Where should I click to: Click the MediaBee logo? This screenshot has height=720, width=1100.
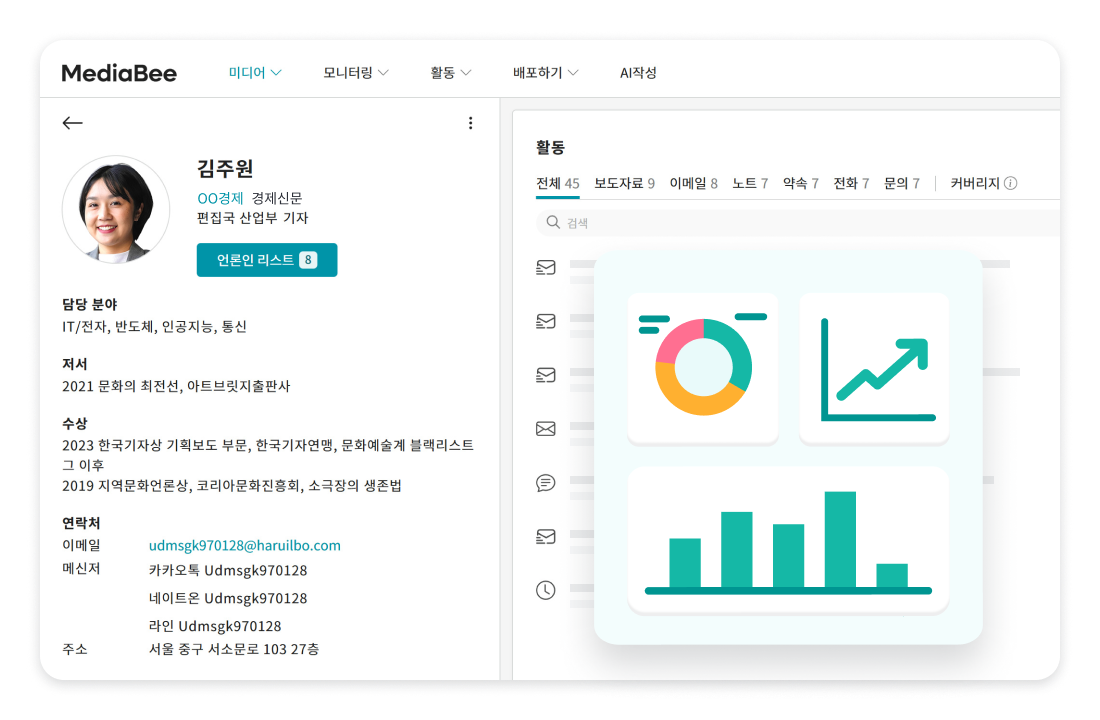117,72
